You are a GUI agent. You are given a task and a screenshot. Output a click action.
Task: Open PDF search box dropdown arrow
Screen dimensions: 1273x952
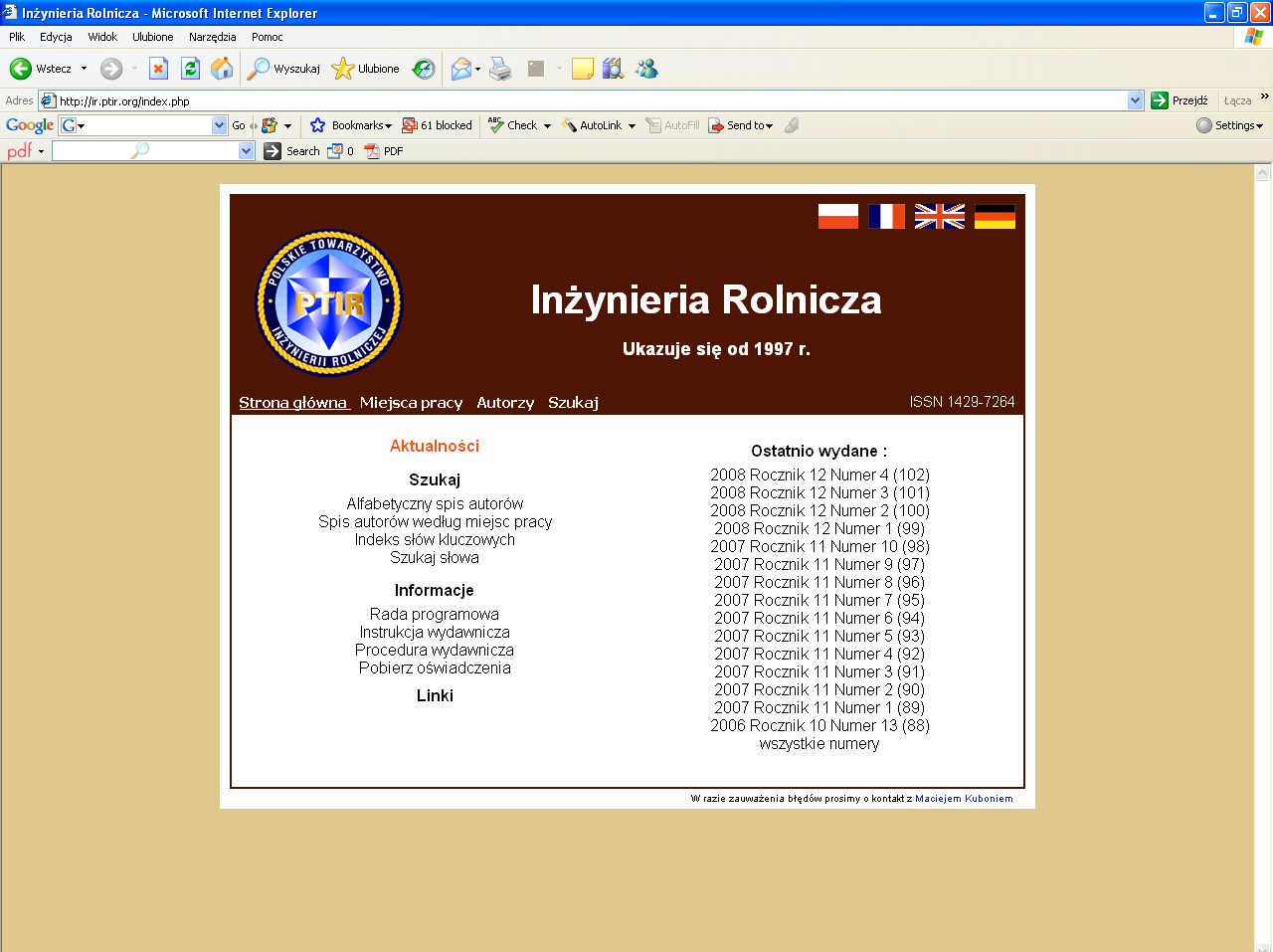point(247,151)
